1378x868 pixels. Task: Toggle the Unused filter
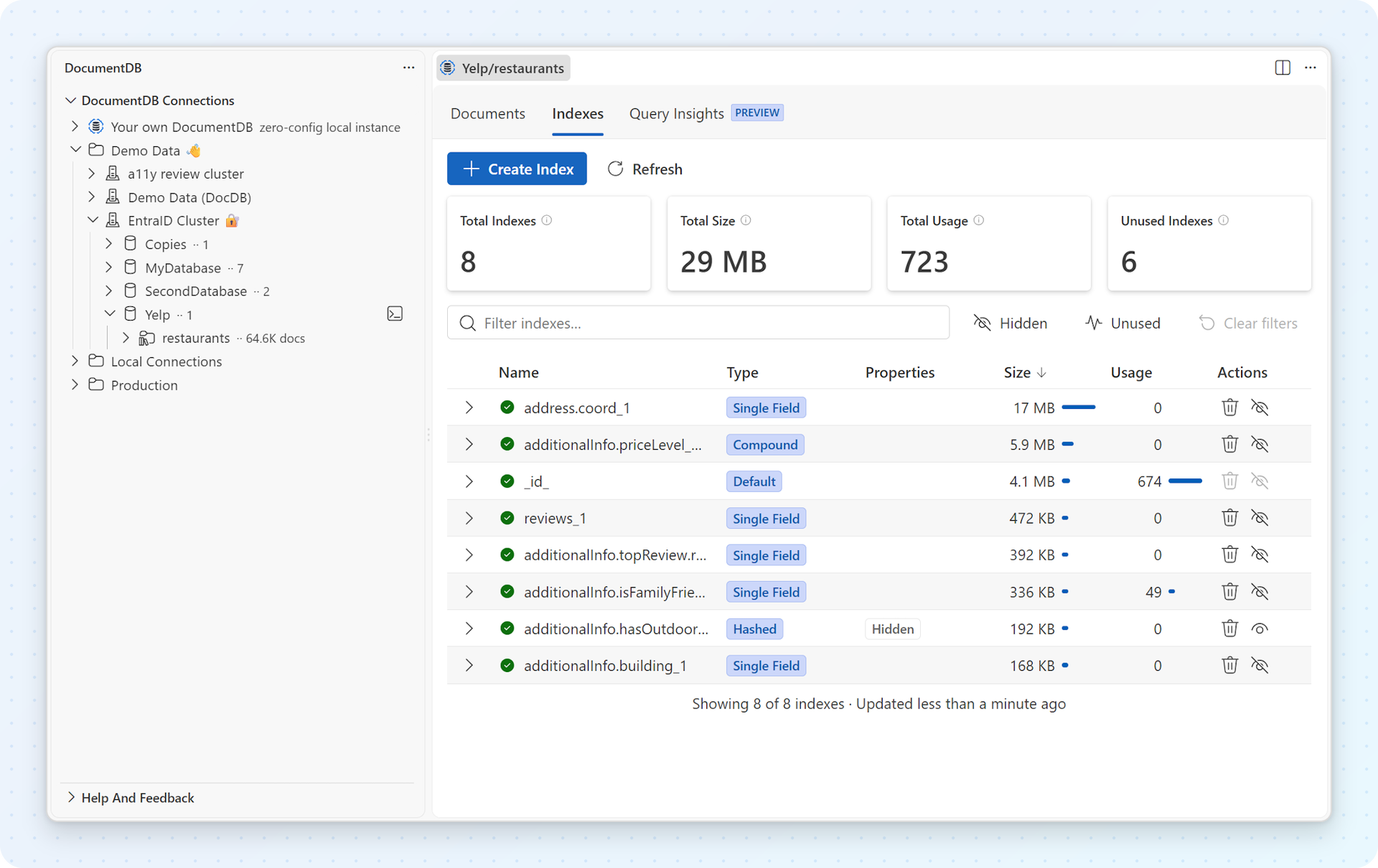click(x=1122, y=324)
